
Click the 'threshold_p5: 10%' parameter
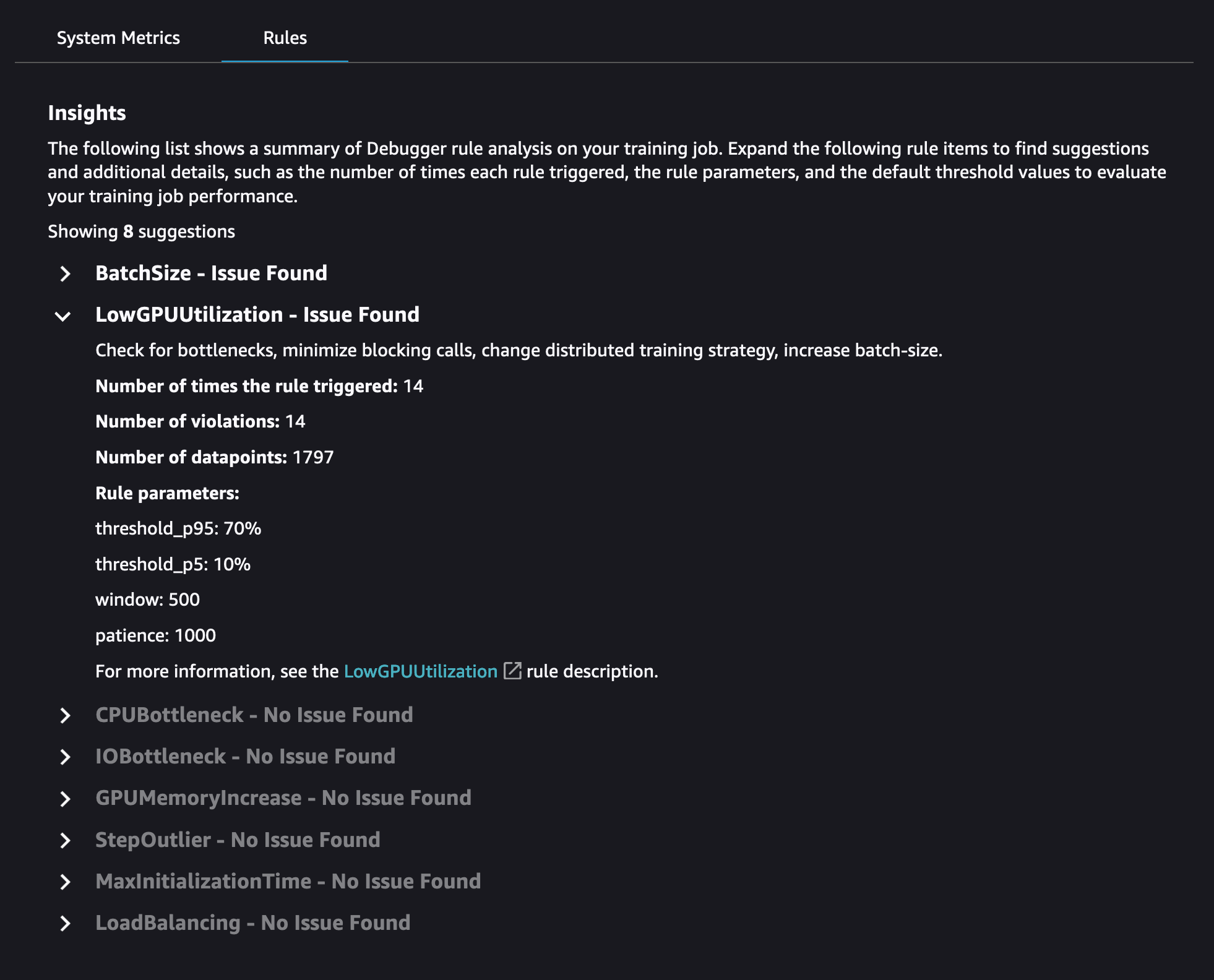point(173,564)
